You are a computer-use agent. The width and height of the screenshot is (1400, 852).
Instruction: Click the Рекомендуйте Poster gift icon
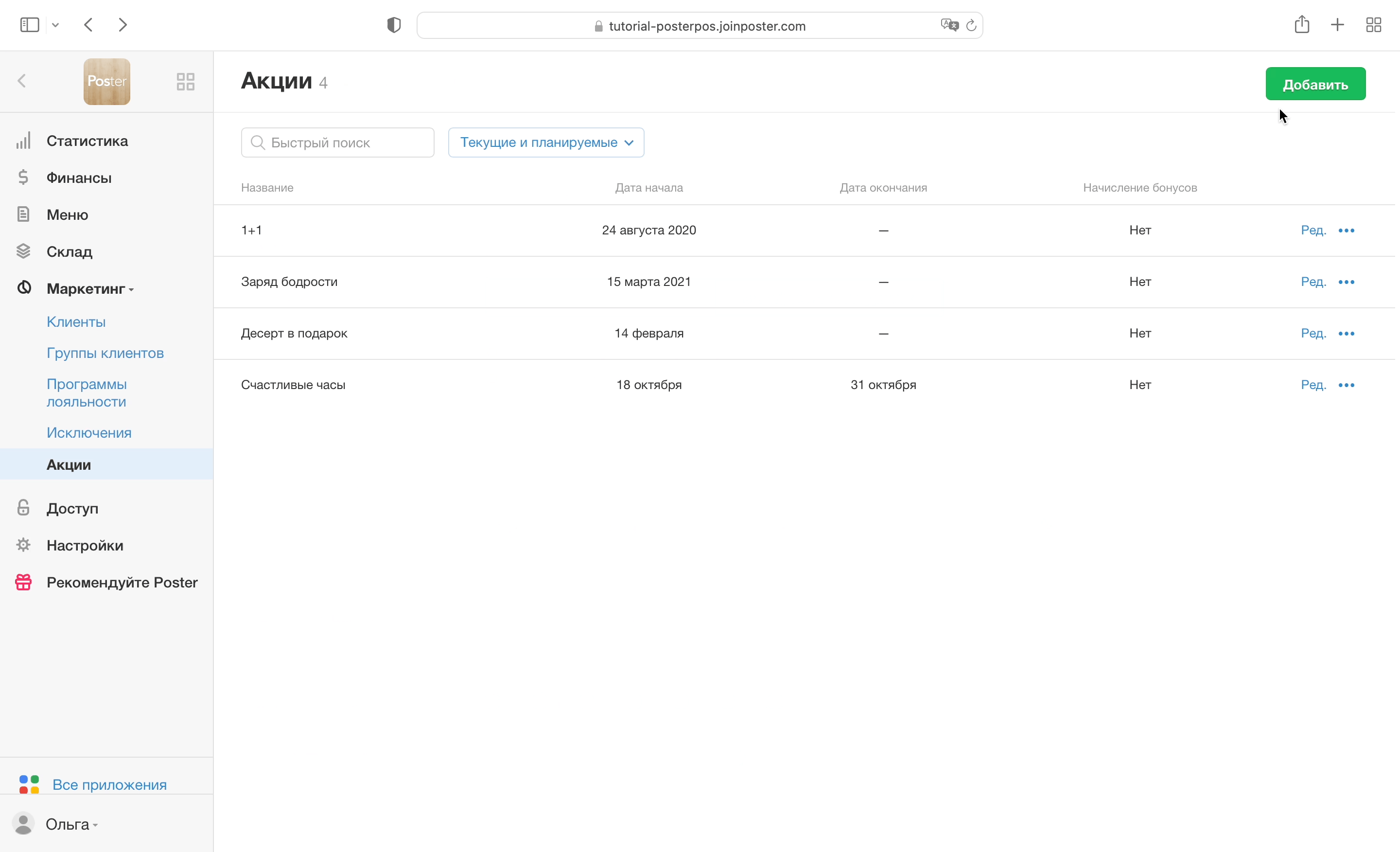[x=23, y=582]
